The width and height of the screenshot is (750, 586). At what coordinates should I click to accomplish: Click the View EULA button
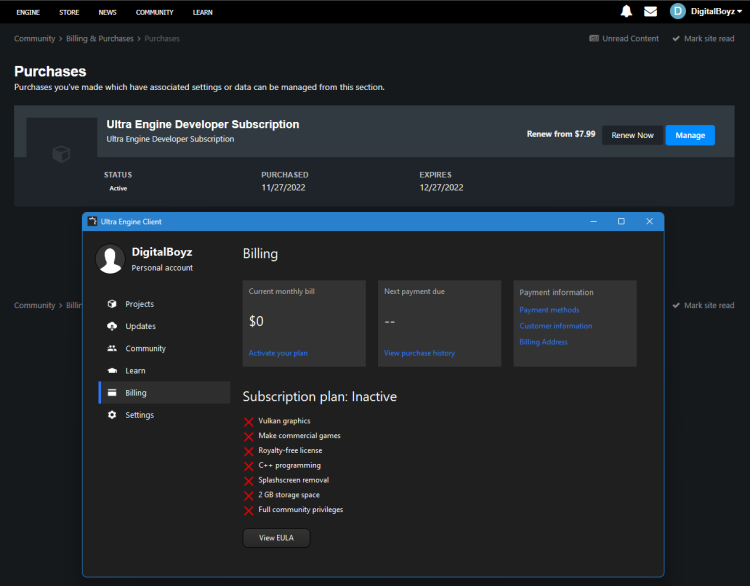(x=276, y=538)
